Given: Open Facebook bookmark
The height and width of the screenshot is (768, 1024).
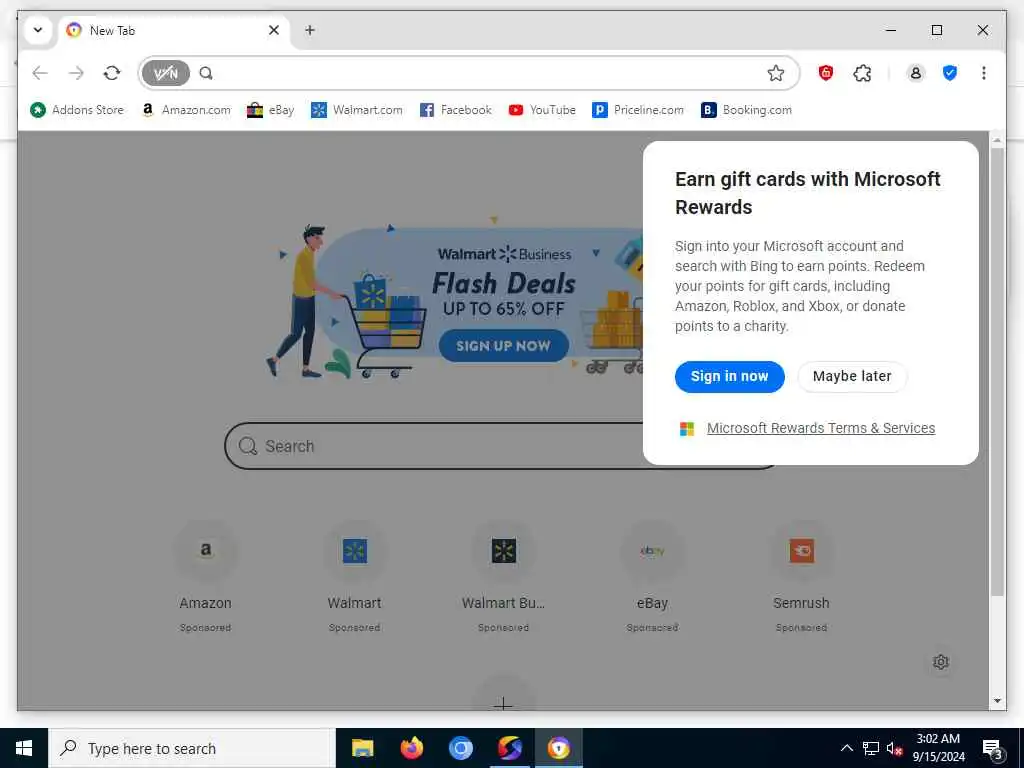Looking at the screenshot, I should [x=456, y=110].
